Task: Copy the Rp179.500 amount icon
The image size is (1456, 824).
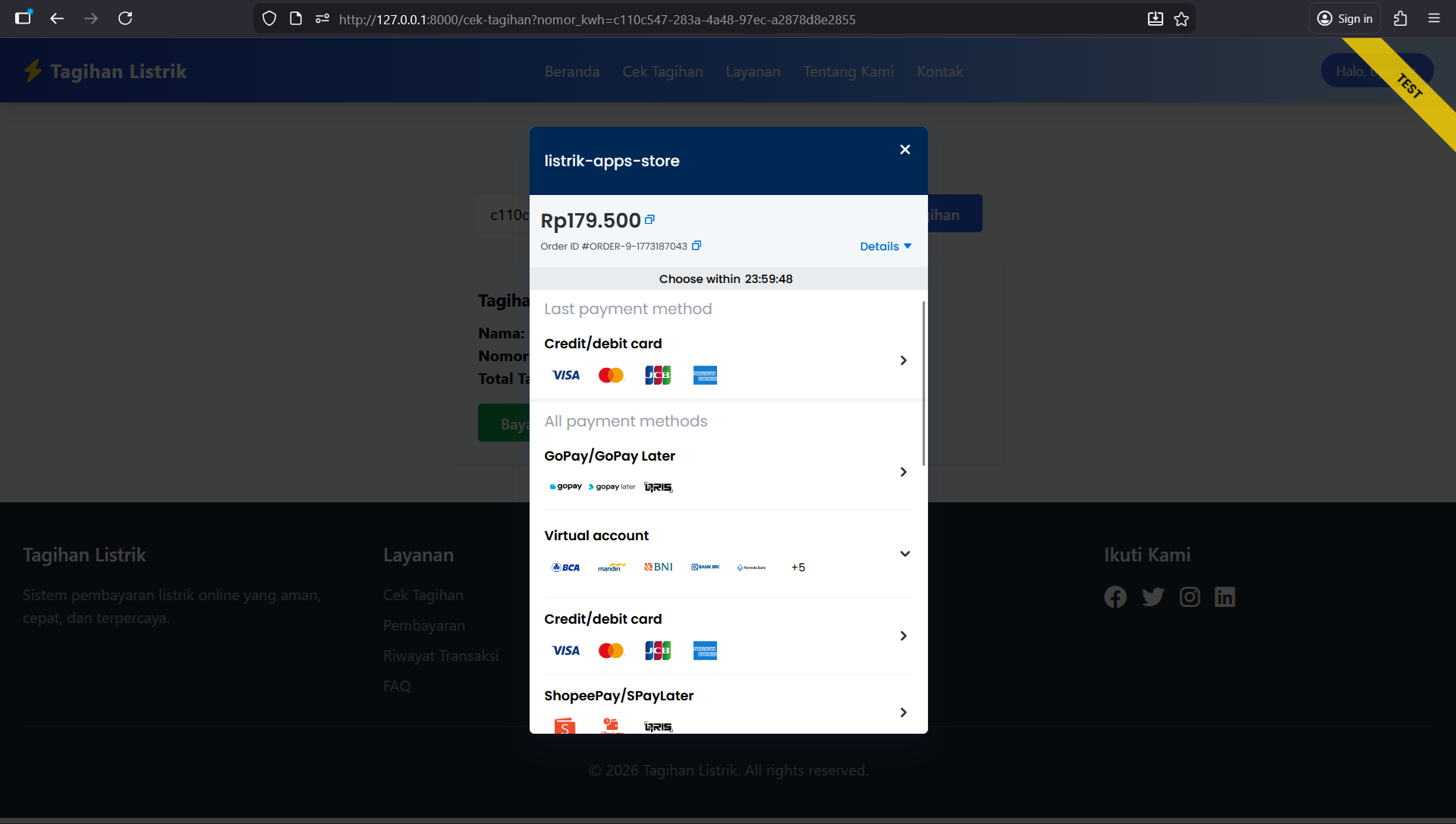Action: coord(649,219)
